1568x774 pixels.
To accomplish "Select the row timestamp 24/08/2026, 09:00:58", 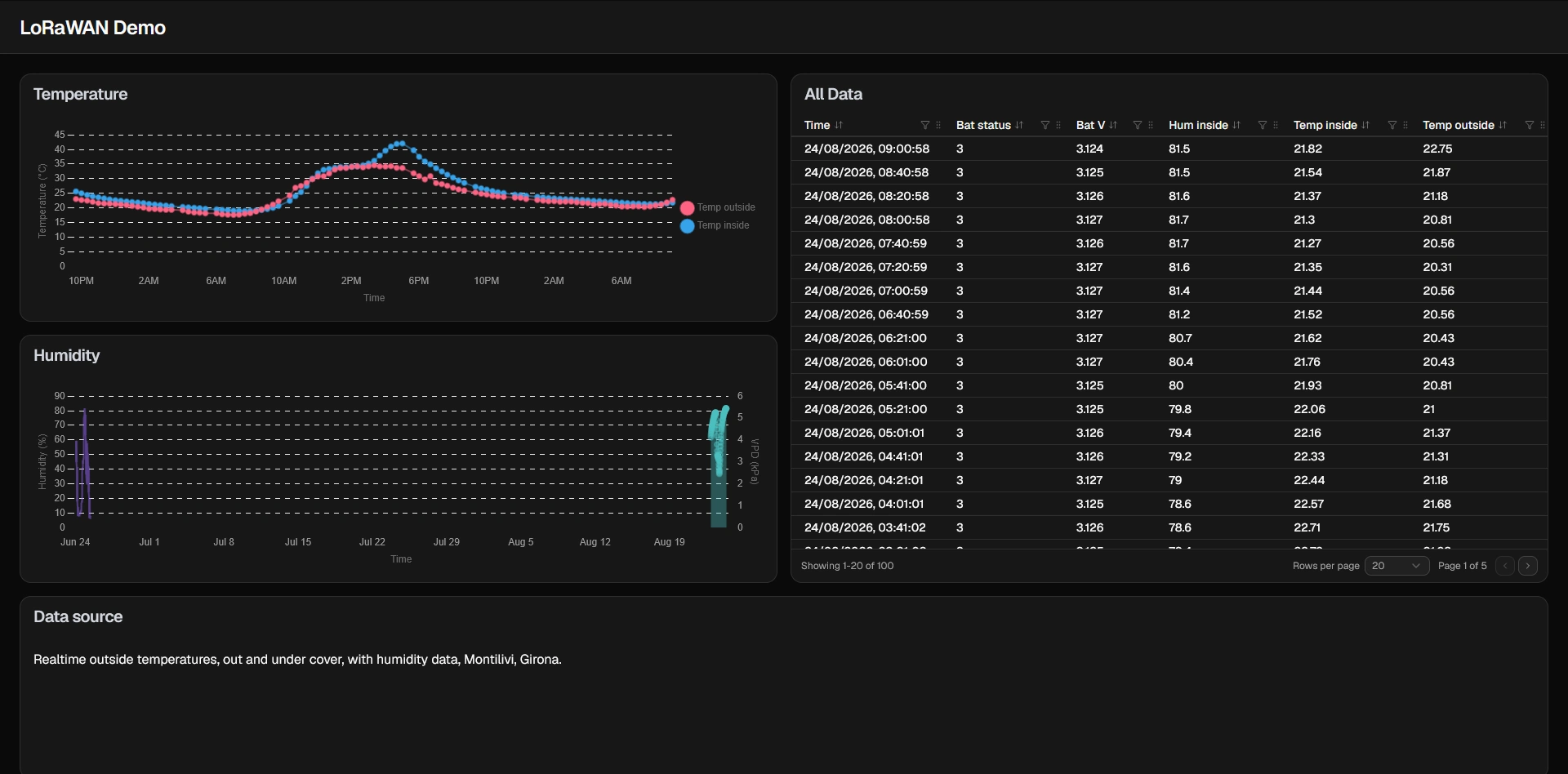I will pyautogui.click(x=866, y=149).
